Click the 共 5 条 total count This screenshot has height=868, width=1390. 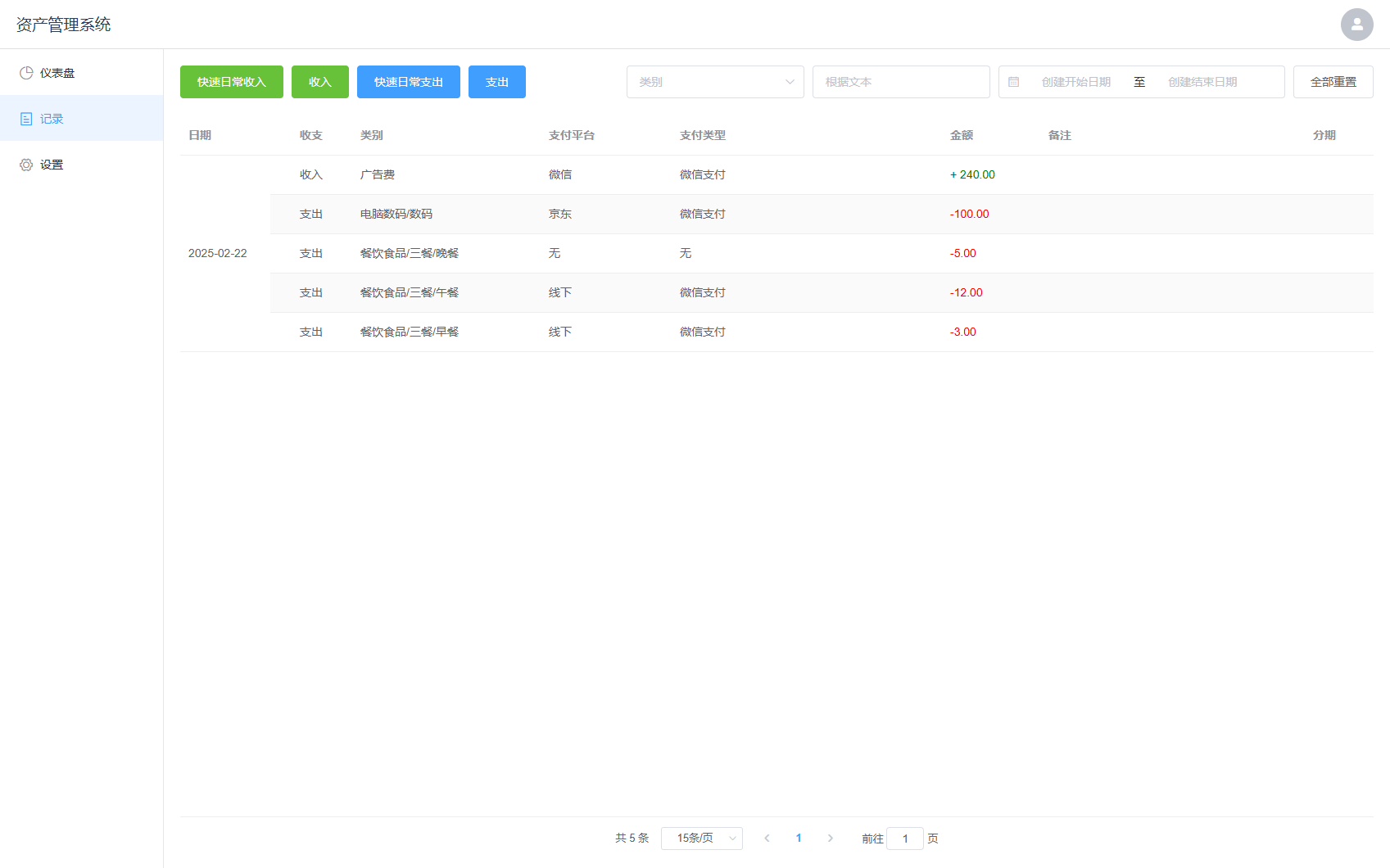(632, 838)
